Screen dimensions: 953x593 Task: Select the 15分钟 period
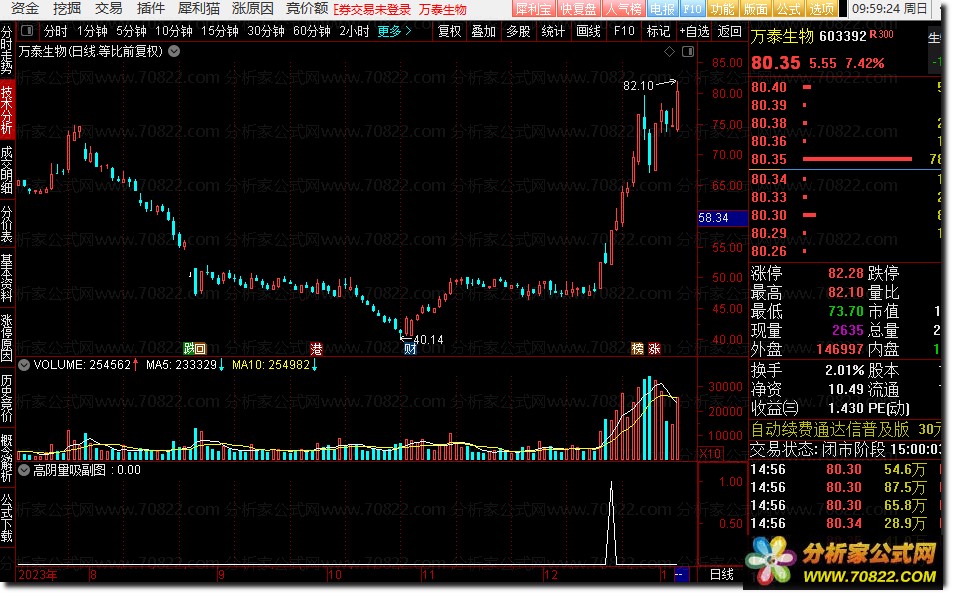[x=219, y=31]
